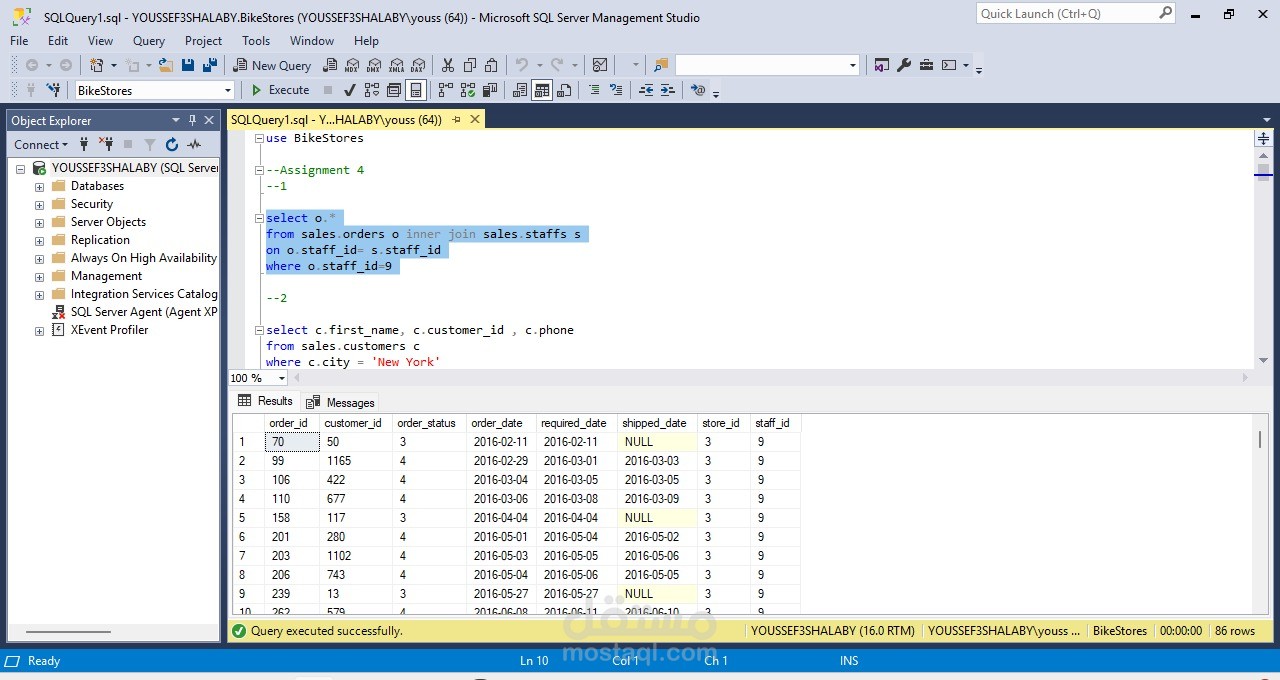Click the Find in Files icon
The width and height of the screenshot is (1280, 680).
click(x=661, y=65)
